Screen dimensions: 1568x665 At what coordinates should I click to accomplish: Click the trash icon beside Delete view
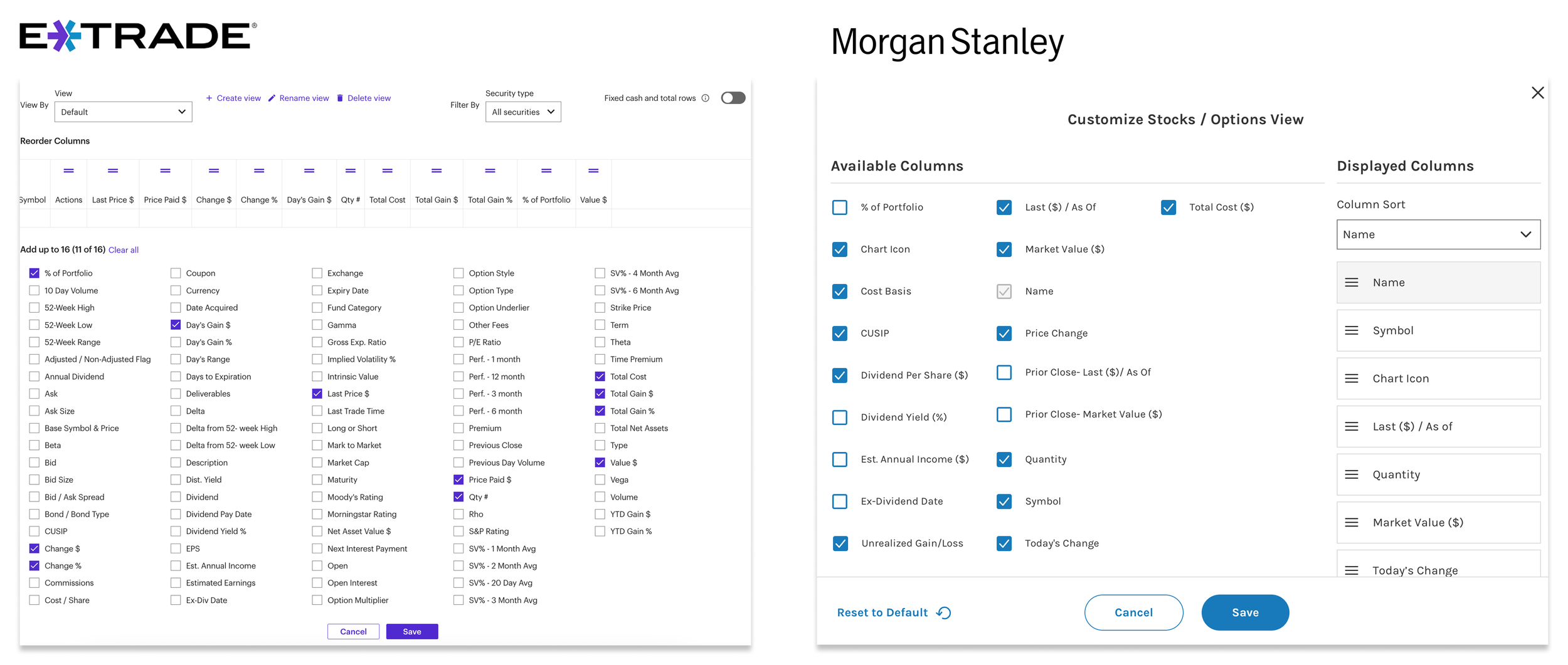340,98
